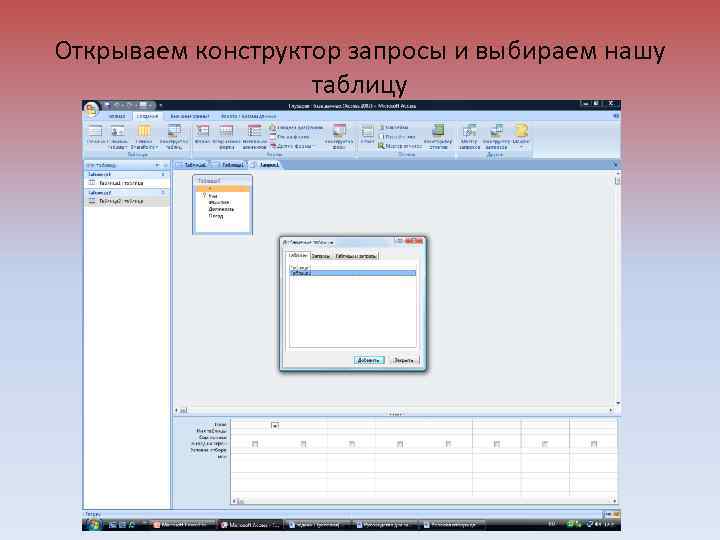The height and width of the screenshot is (540, 720).
Task: Click the Отчет icon in ribbon
Action: (367, 135)
